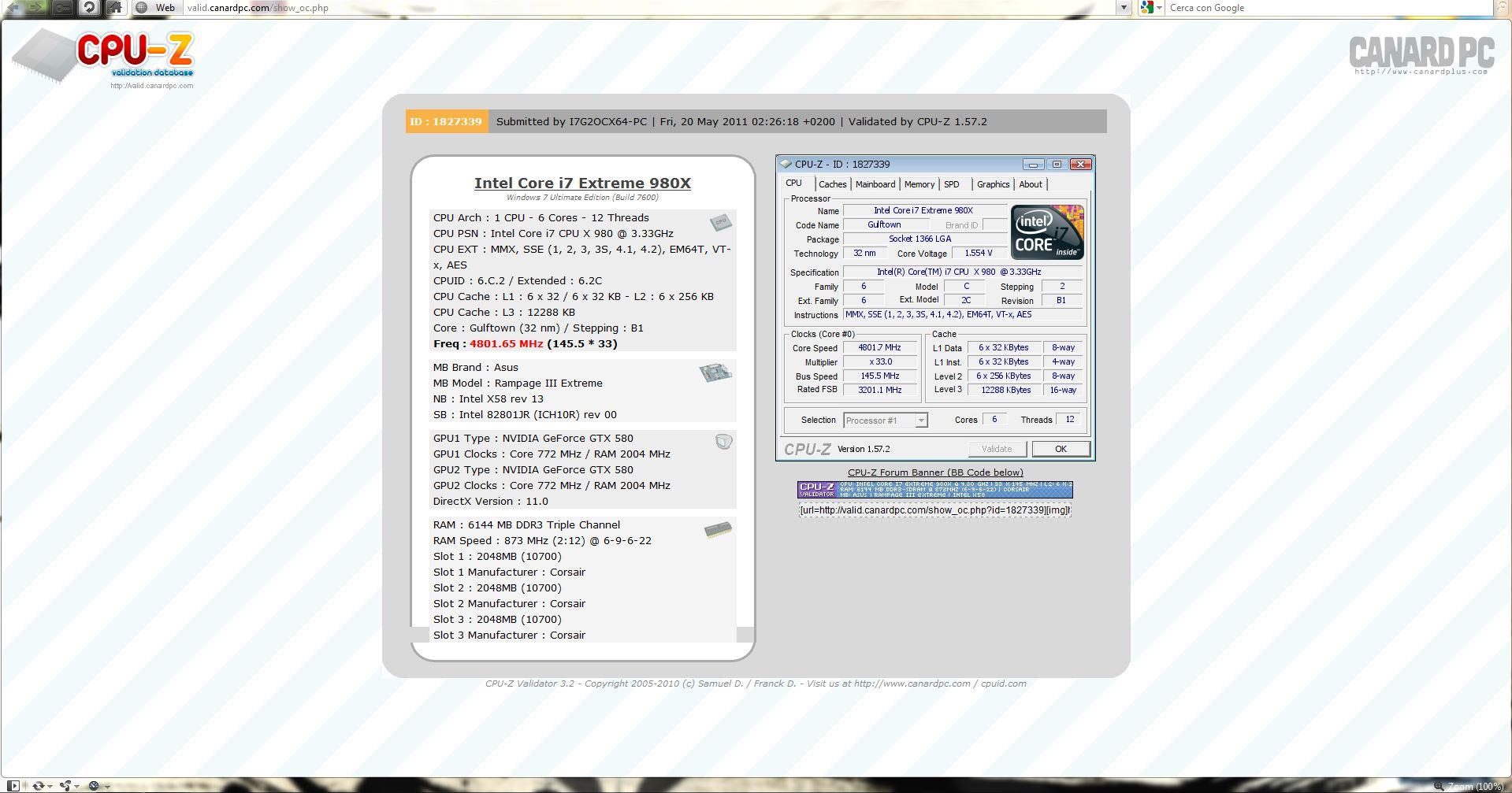
Task: Open the Google search engine selector
Action: [x=1152, y=7]
